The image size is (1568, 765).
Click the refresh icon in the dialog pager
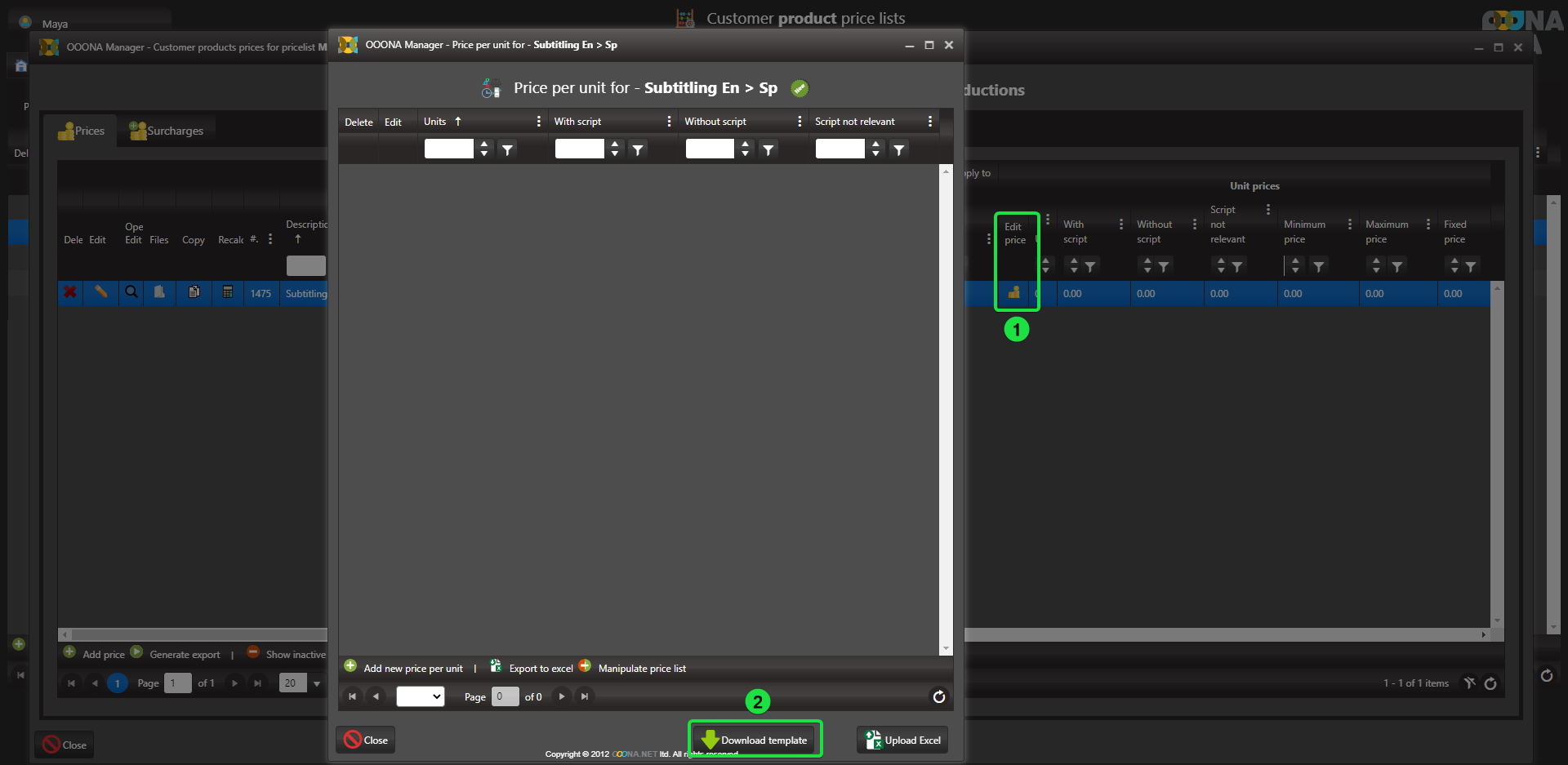939,696
